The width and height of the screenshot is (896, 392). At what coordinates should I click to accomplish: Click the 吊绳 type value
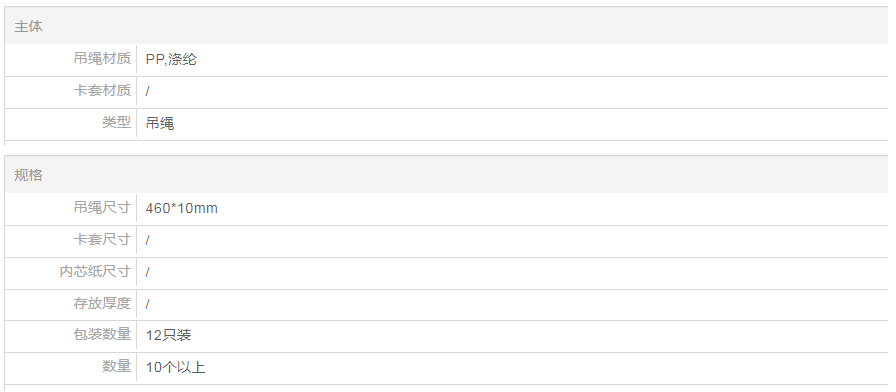tap(160, 123)
